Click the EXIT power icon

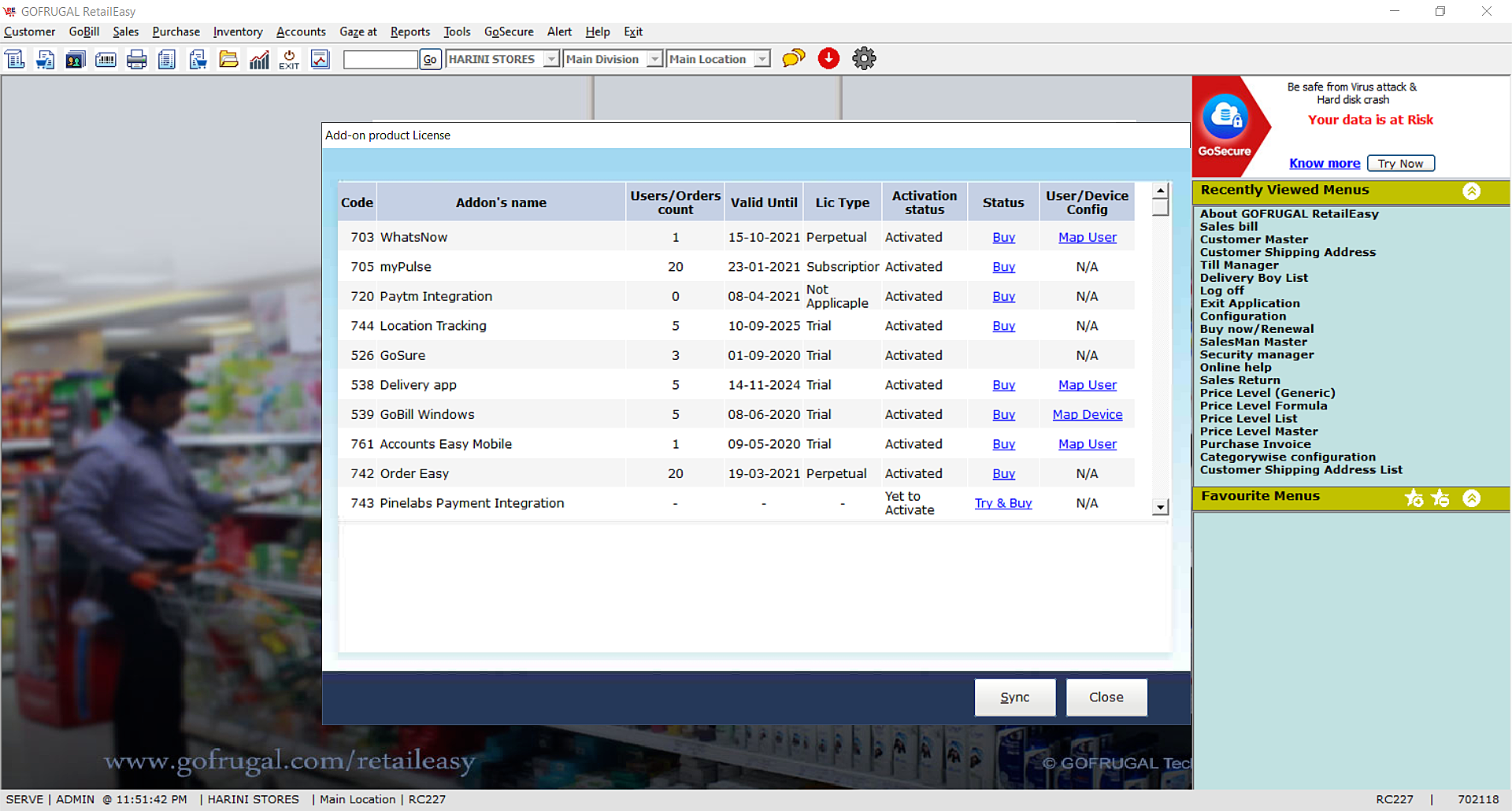[x=289, y=59]
